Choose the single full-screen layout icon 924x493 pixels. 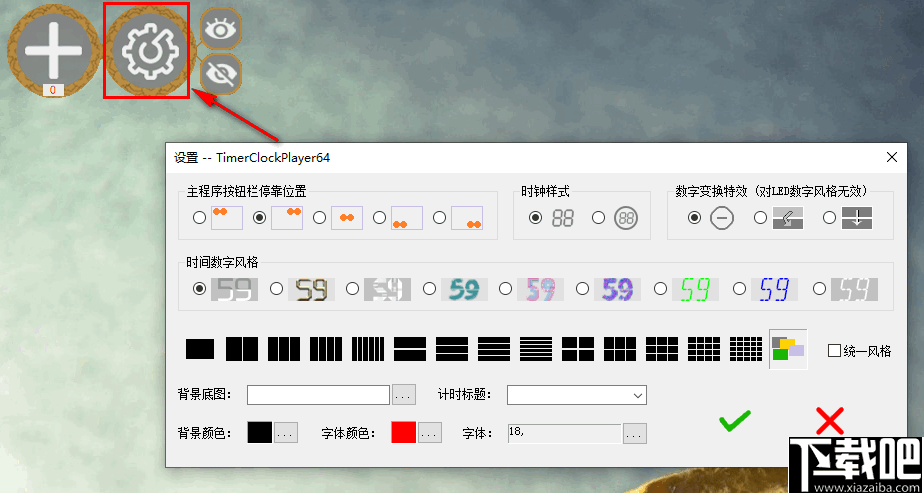click(x=200, y=349)
